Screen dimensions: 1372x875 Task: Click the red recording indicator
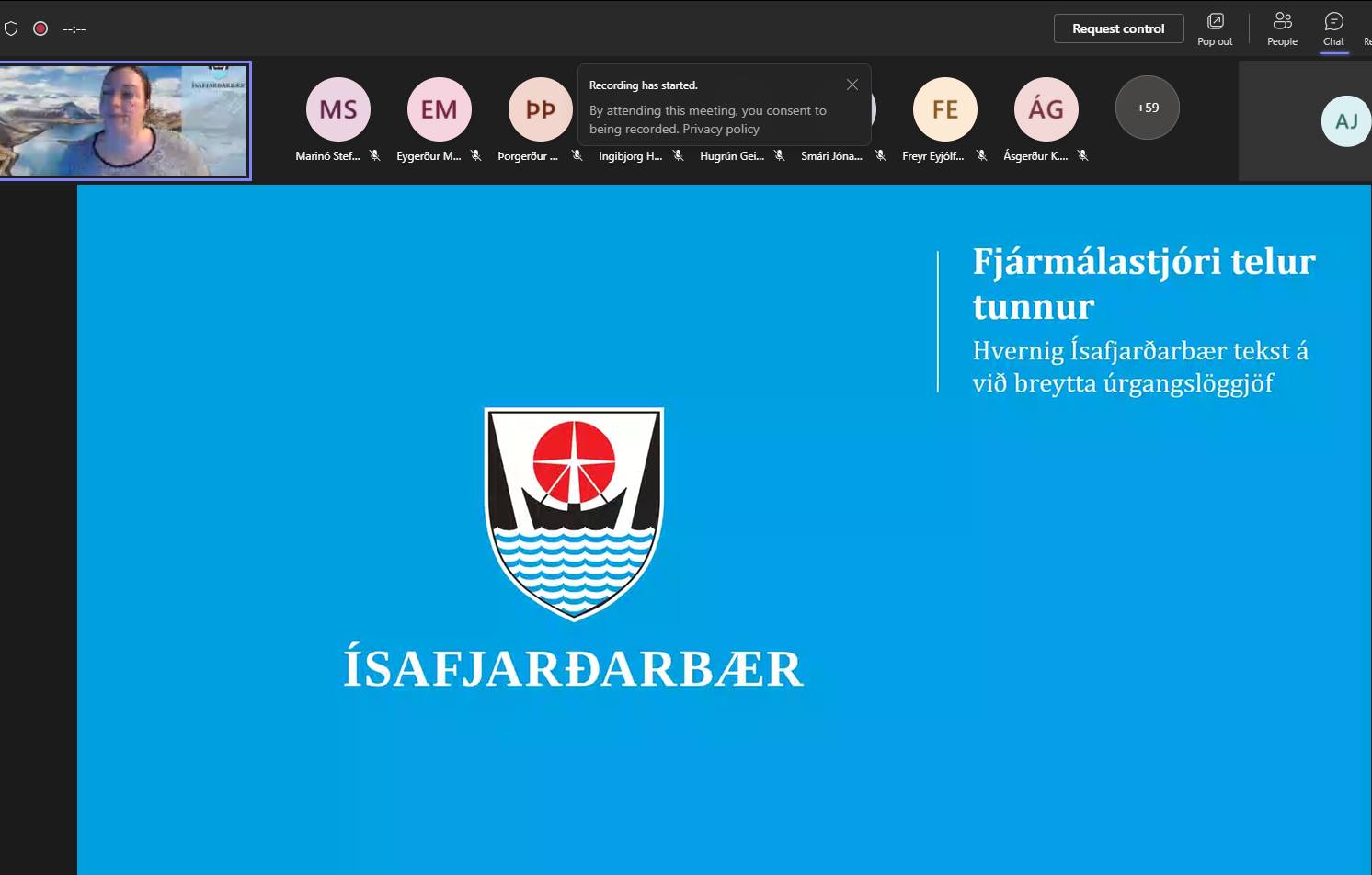[40, 28]
